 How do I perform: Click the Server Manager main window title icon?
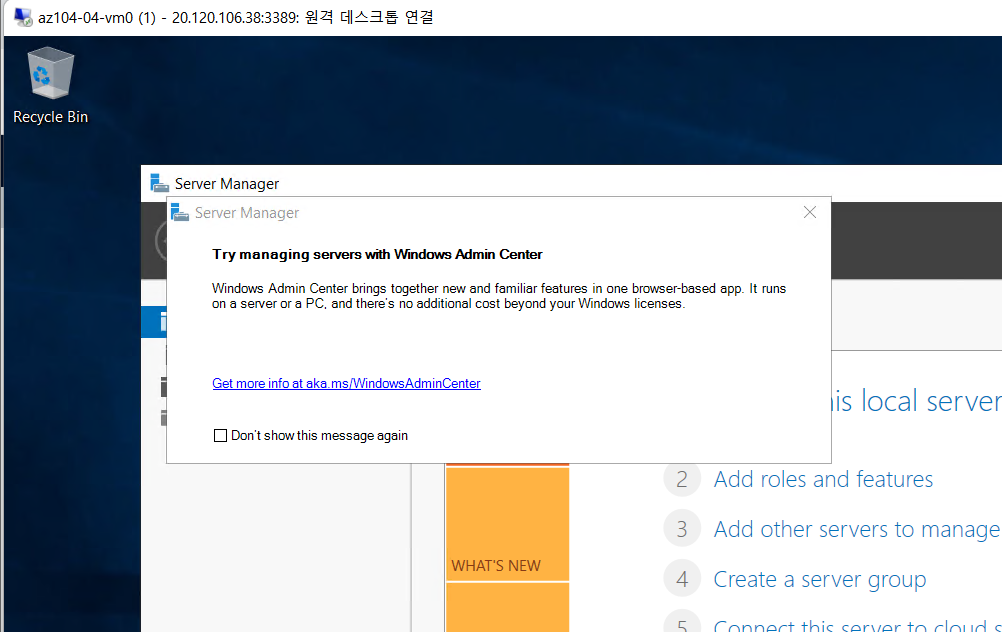click(x=159, y=183)
